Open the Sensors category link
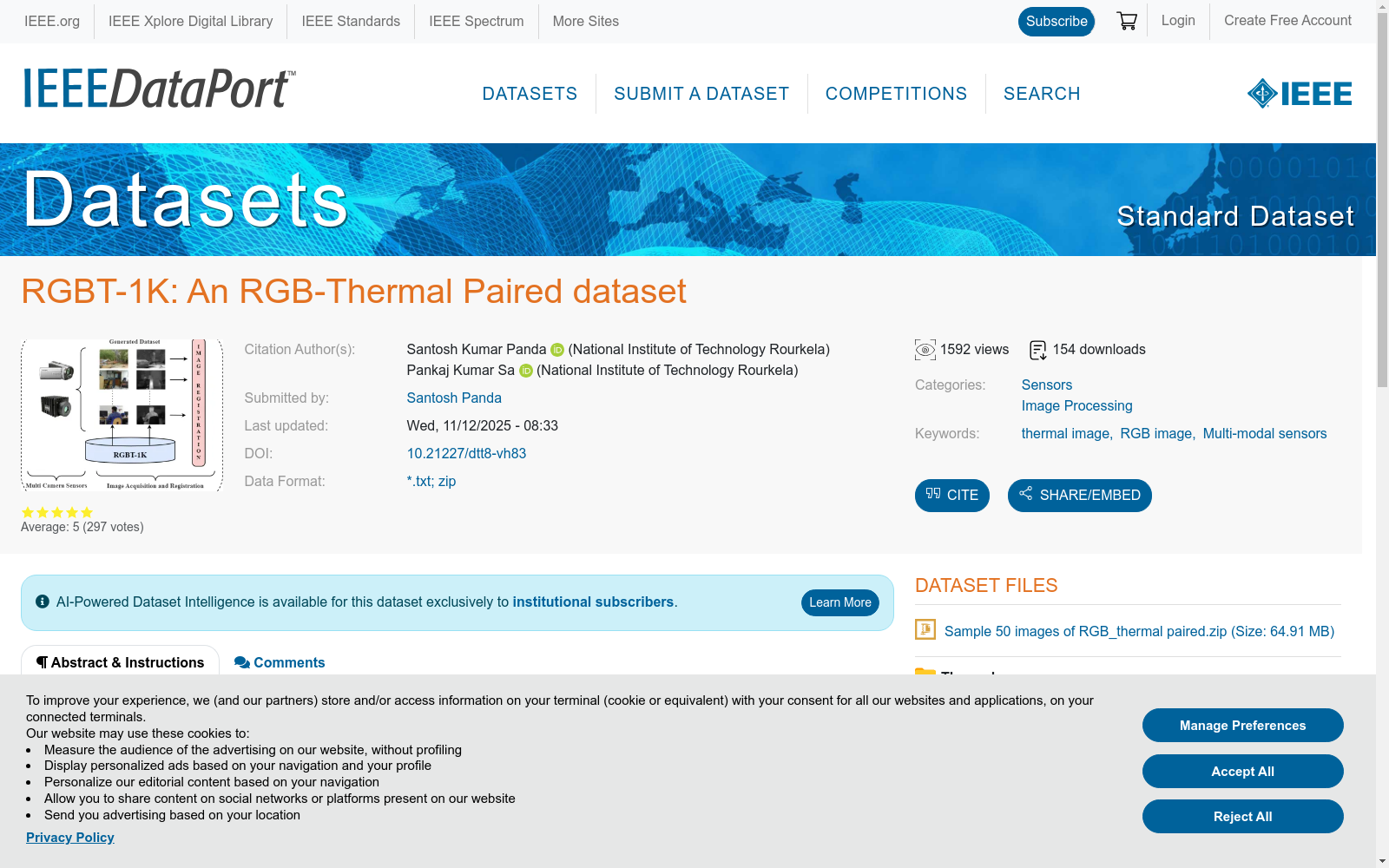Screen dimensions: 1389x868 (x=1047, y=385)
